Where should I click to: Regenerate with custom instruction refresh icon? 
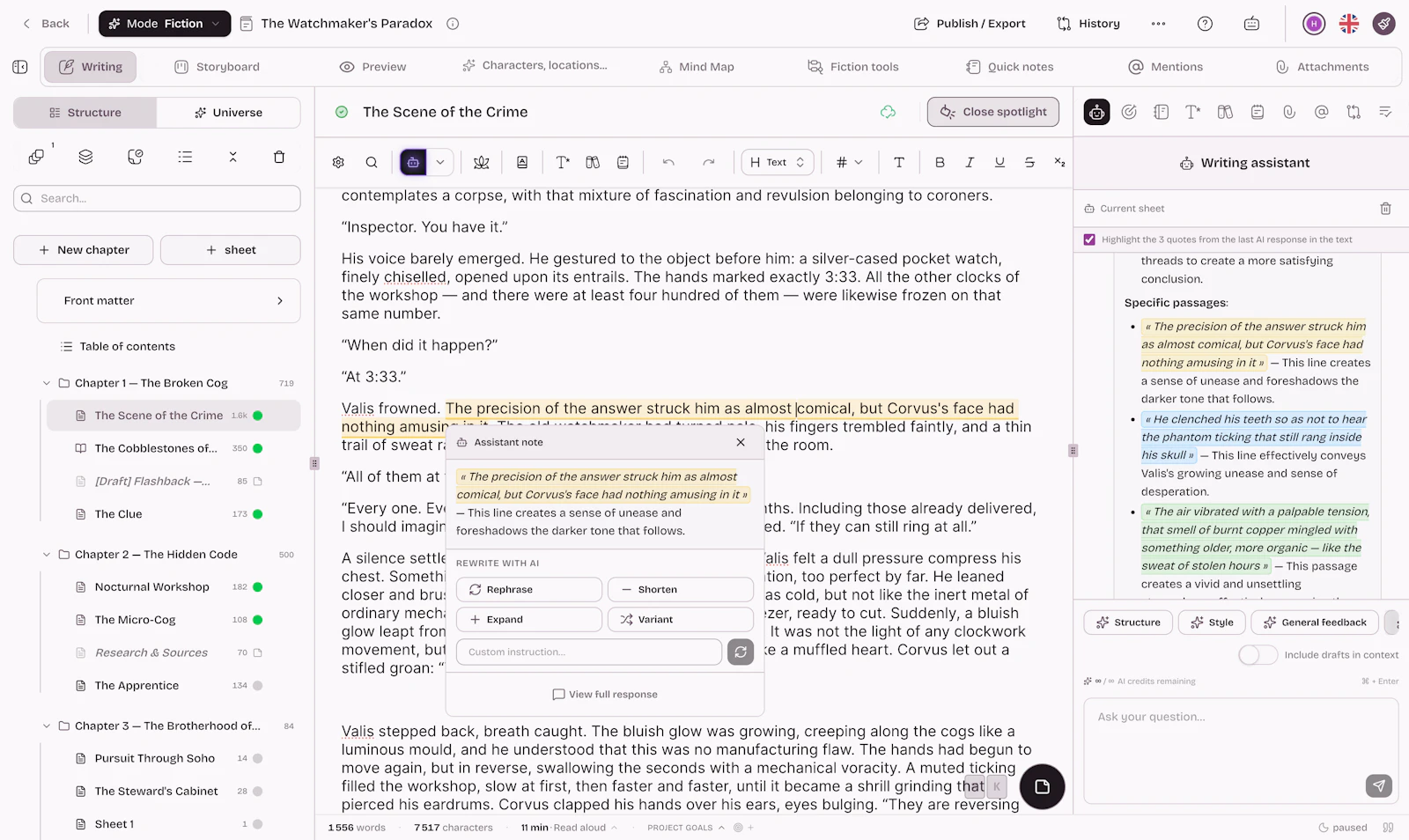pos(741,652)
